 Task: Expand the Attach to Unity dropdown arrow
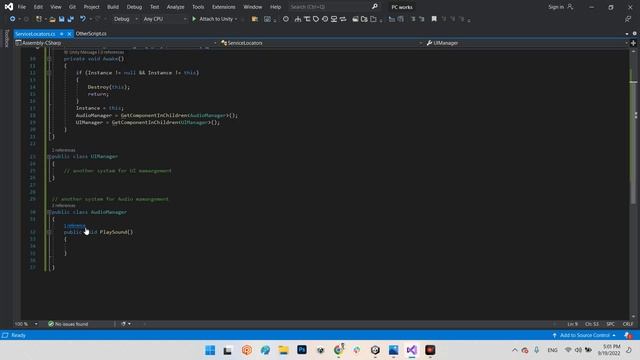[x=236, y=19]
